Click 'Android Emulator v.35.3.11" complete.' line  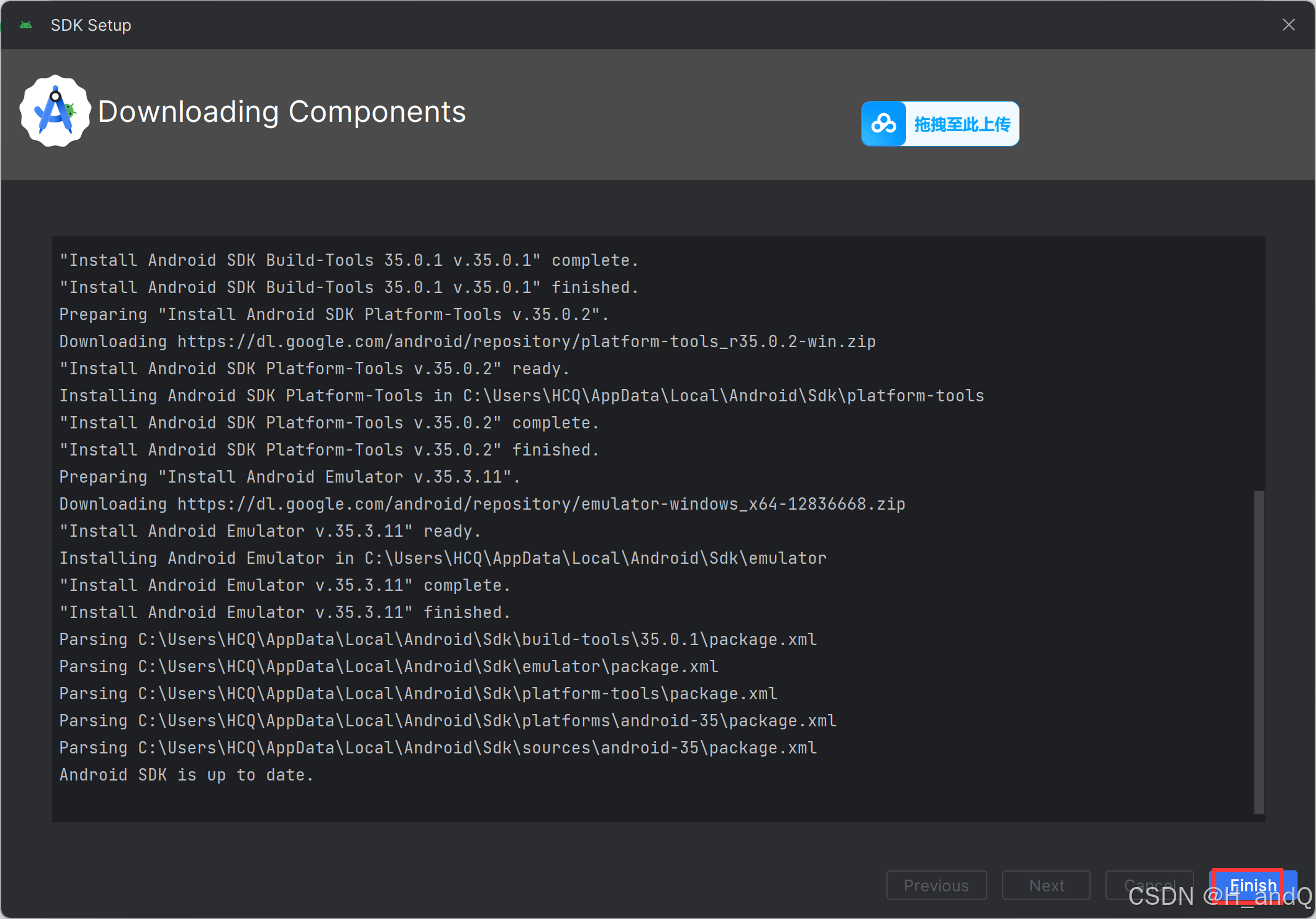point(285,585)
